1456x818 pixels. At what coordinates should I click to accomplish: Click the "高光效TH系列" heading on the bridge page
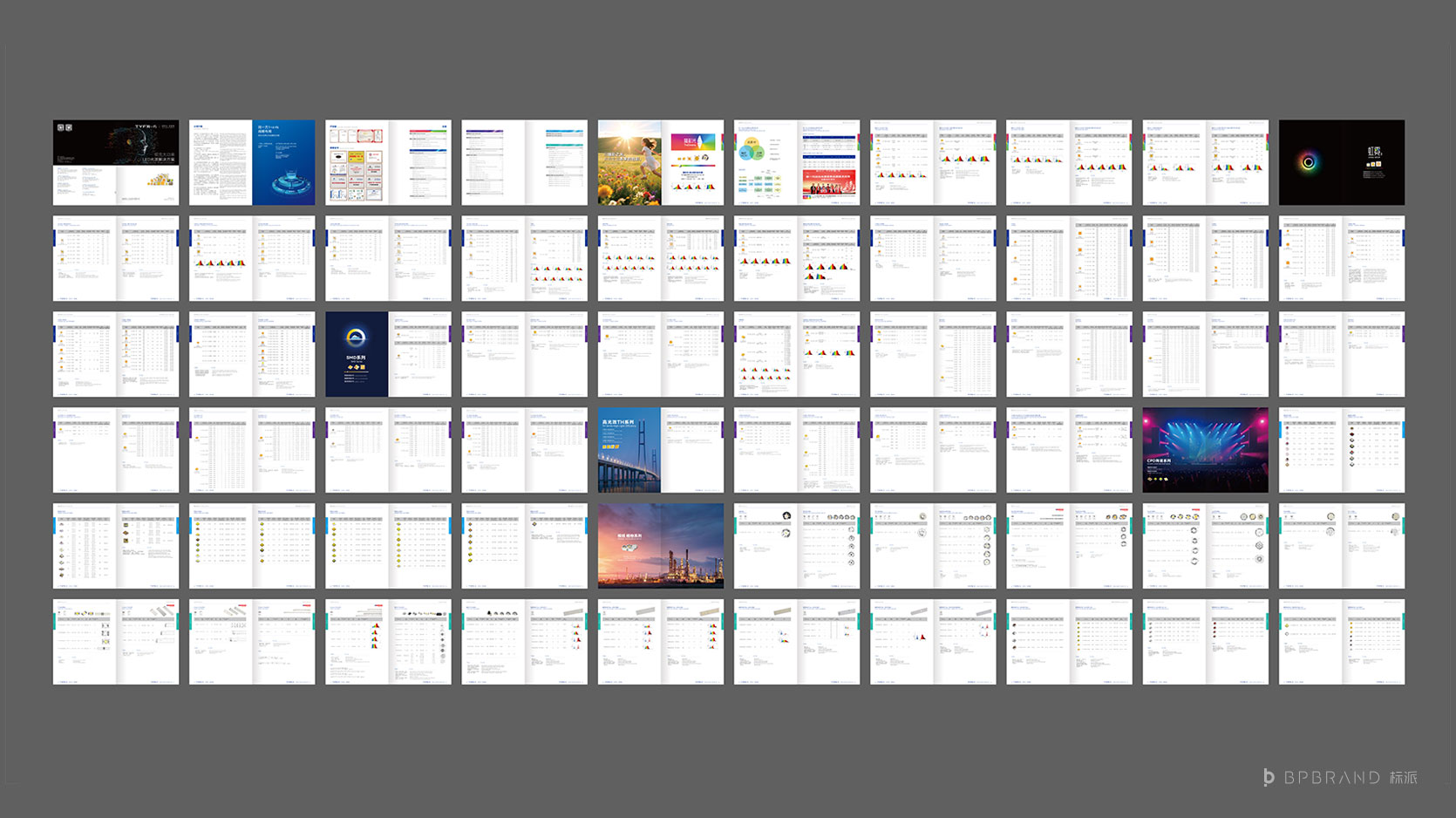tap(618, 422)
